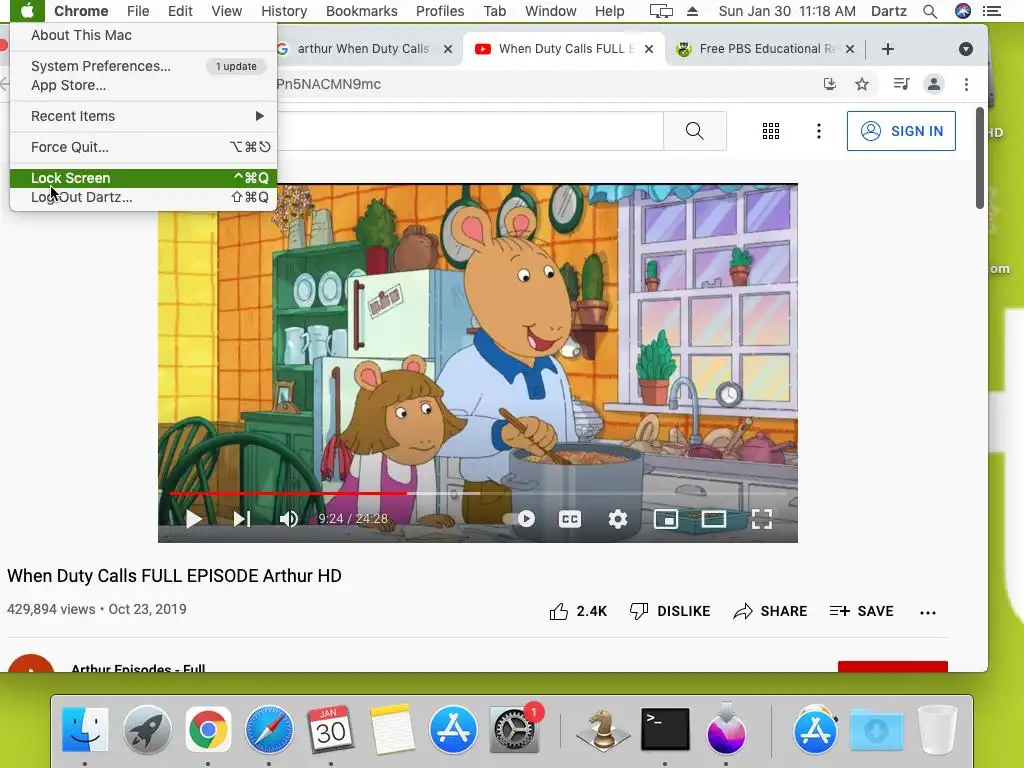Open more actions ellipsis below video

[x=927, y=613]
